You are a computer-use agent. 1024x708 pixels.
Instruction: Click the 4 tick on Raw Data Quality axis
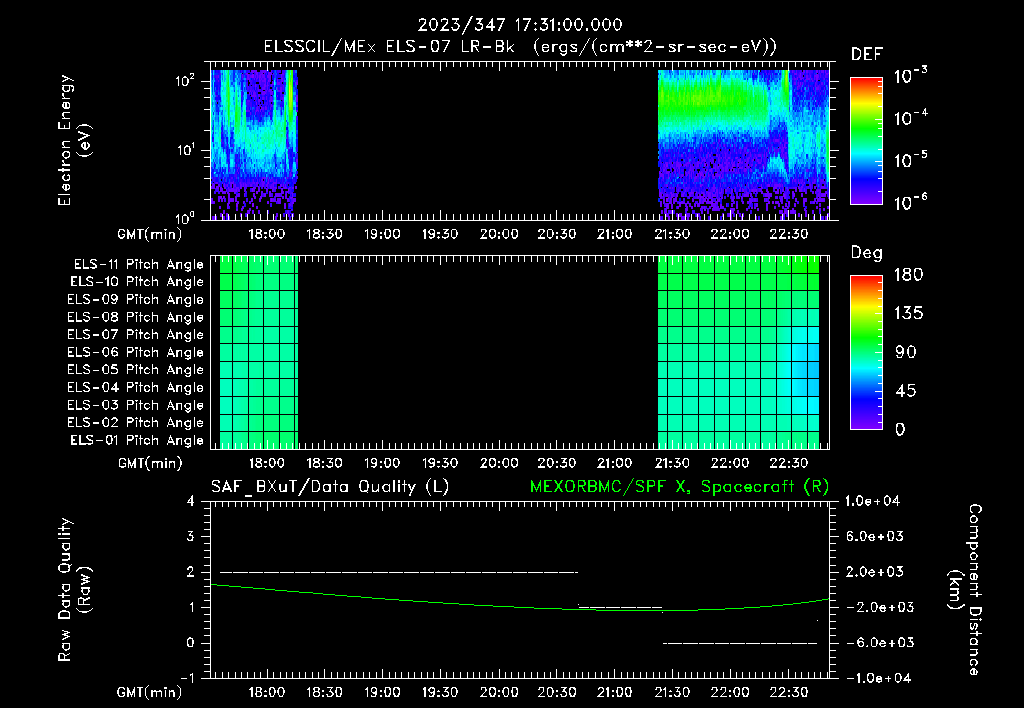(191, 501)
